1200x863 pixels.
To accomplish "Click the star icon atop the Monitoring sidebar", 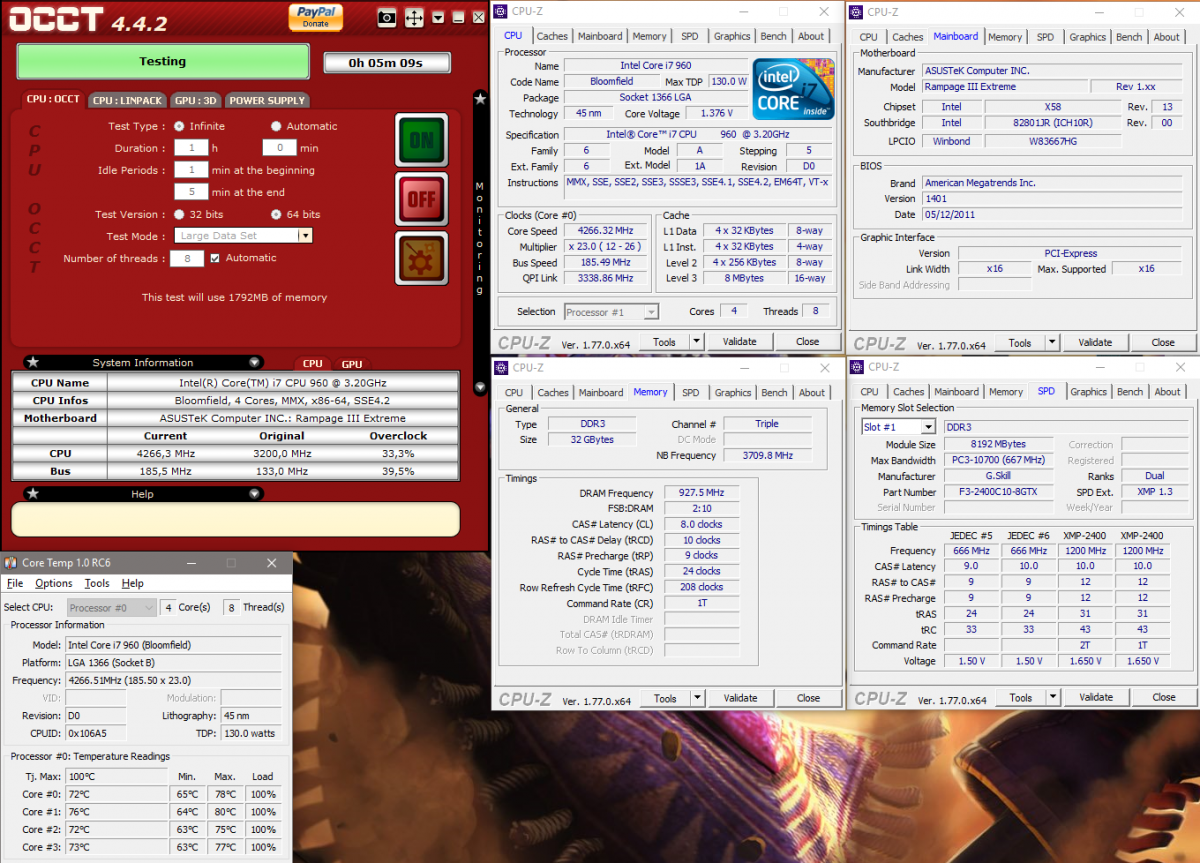I will pyautogui.click(x=480, y=99).
